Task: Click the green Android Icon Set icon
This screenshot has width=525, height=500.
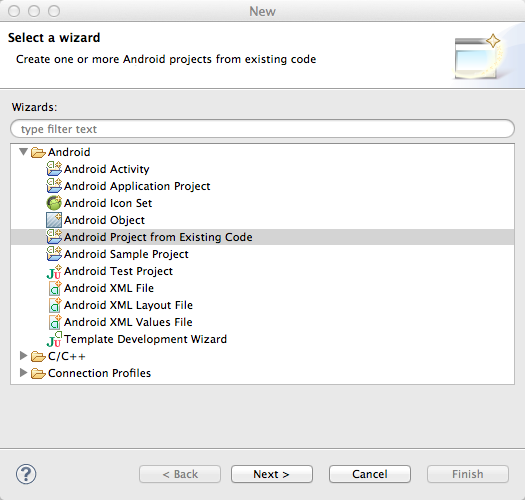Action: point(54,203)
